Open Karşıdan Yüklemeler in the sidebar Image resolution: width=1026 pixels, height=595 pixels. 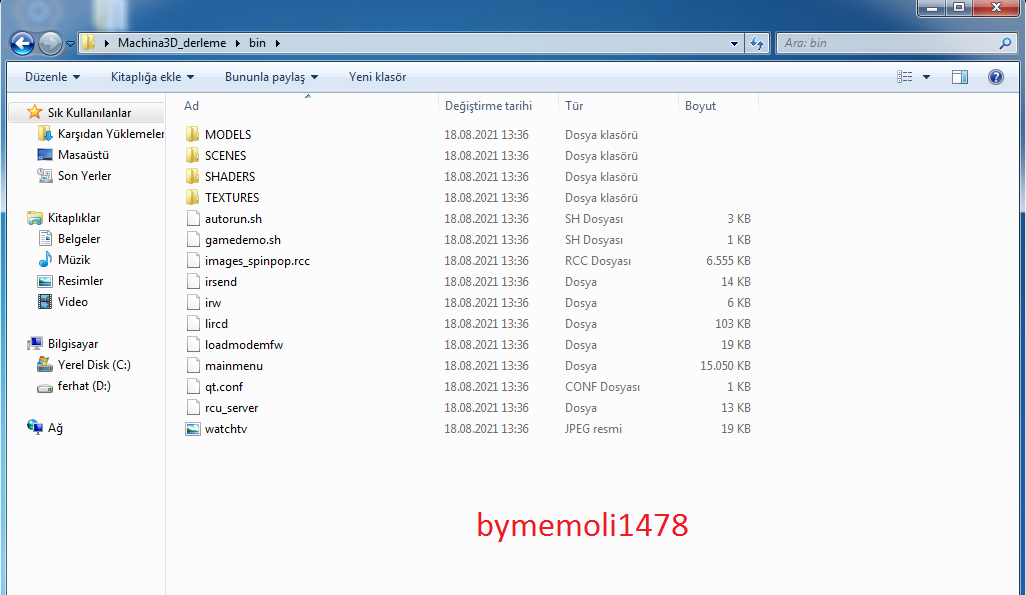tap(110, 134)
